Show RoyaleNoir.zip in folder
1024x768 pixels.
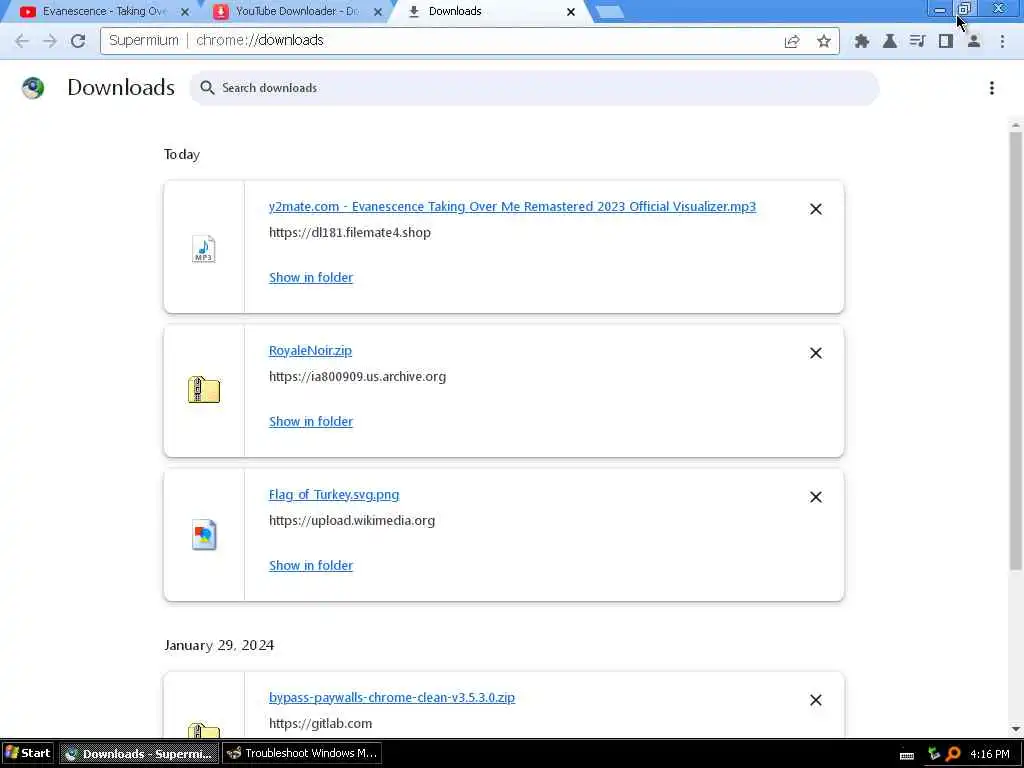click(311, 422)
